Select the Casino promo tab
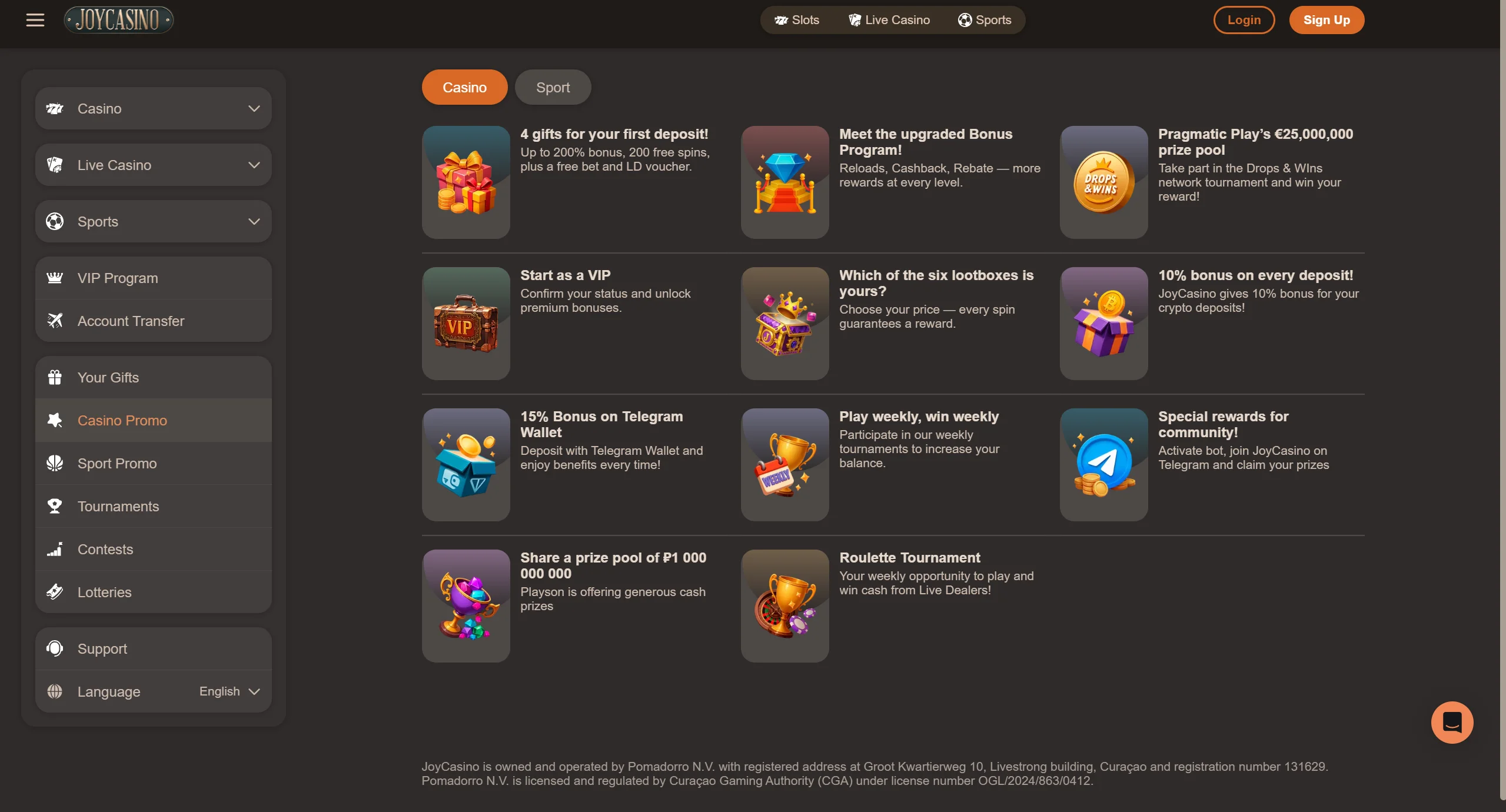This screenshot has width=1506, height=812. coord(464,87)
